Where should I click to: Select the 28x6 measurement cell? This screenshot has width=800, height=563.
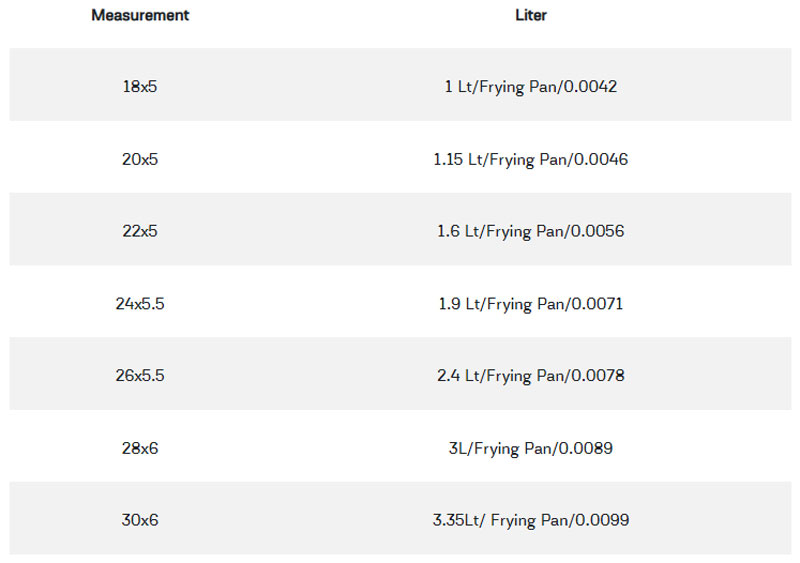pos(140,448)
